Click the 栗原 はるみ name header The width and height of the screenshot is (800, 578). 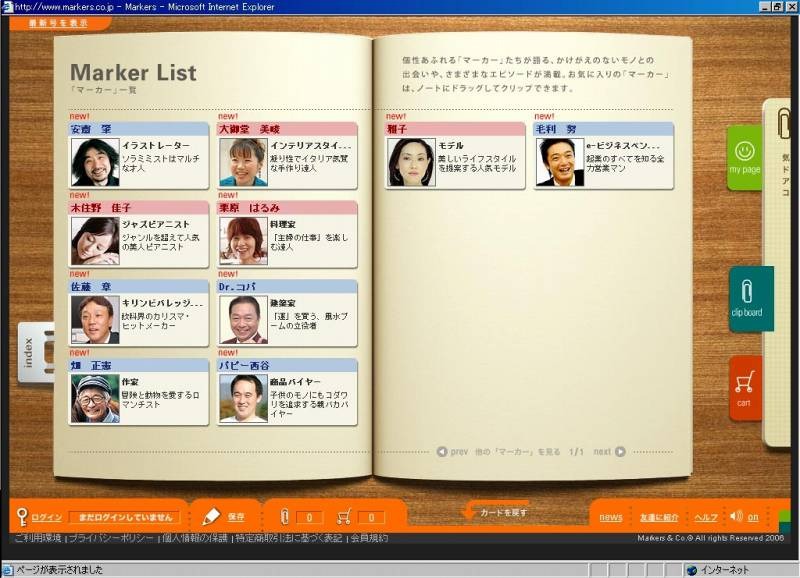(287, 208)
